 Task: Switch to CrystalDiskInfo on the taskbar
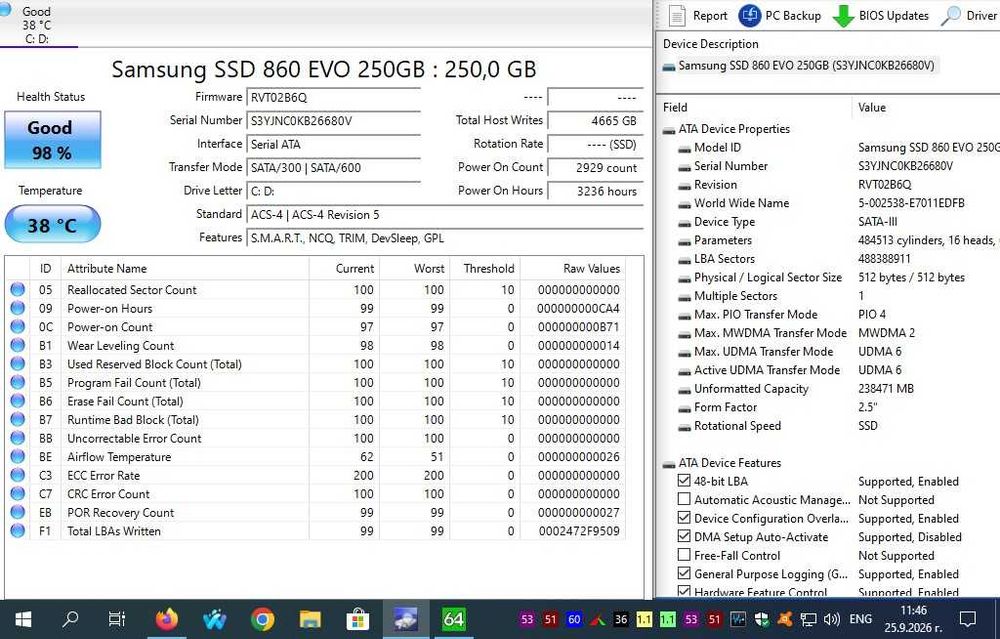(x=406, y=619)
